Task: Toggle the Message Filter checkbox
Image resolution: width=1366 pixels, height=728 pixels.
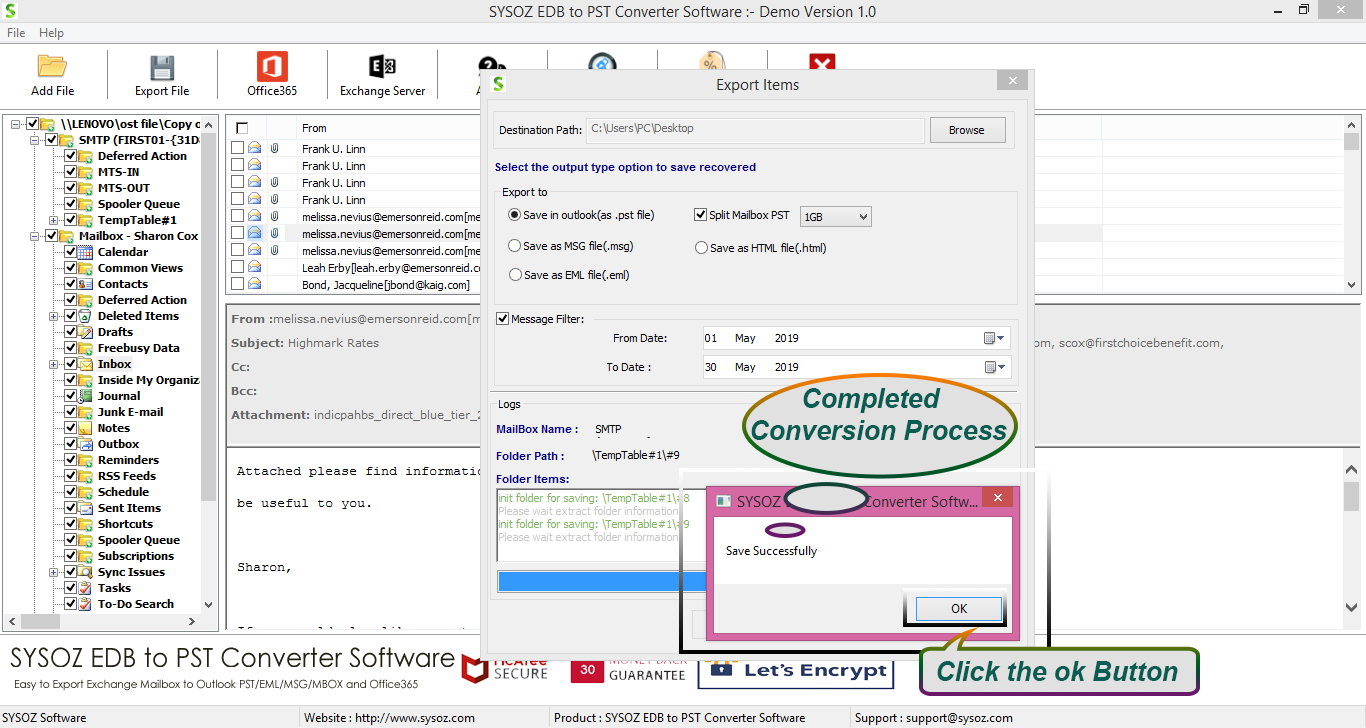Action: (x=503, y=319)
